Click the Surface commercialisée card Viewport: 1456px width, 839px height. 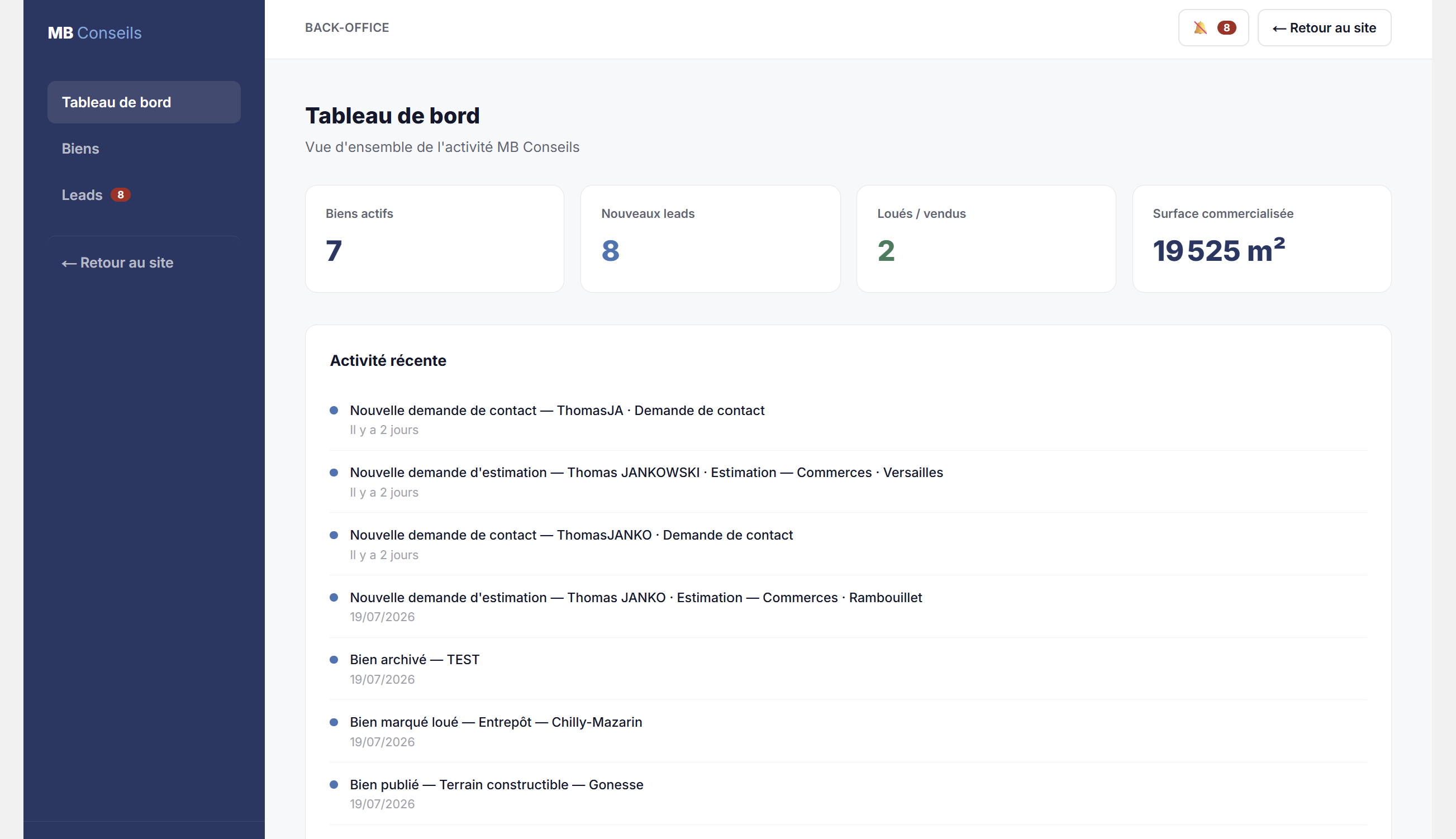point(1262,239)
